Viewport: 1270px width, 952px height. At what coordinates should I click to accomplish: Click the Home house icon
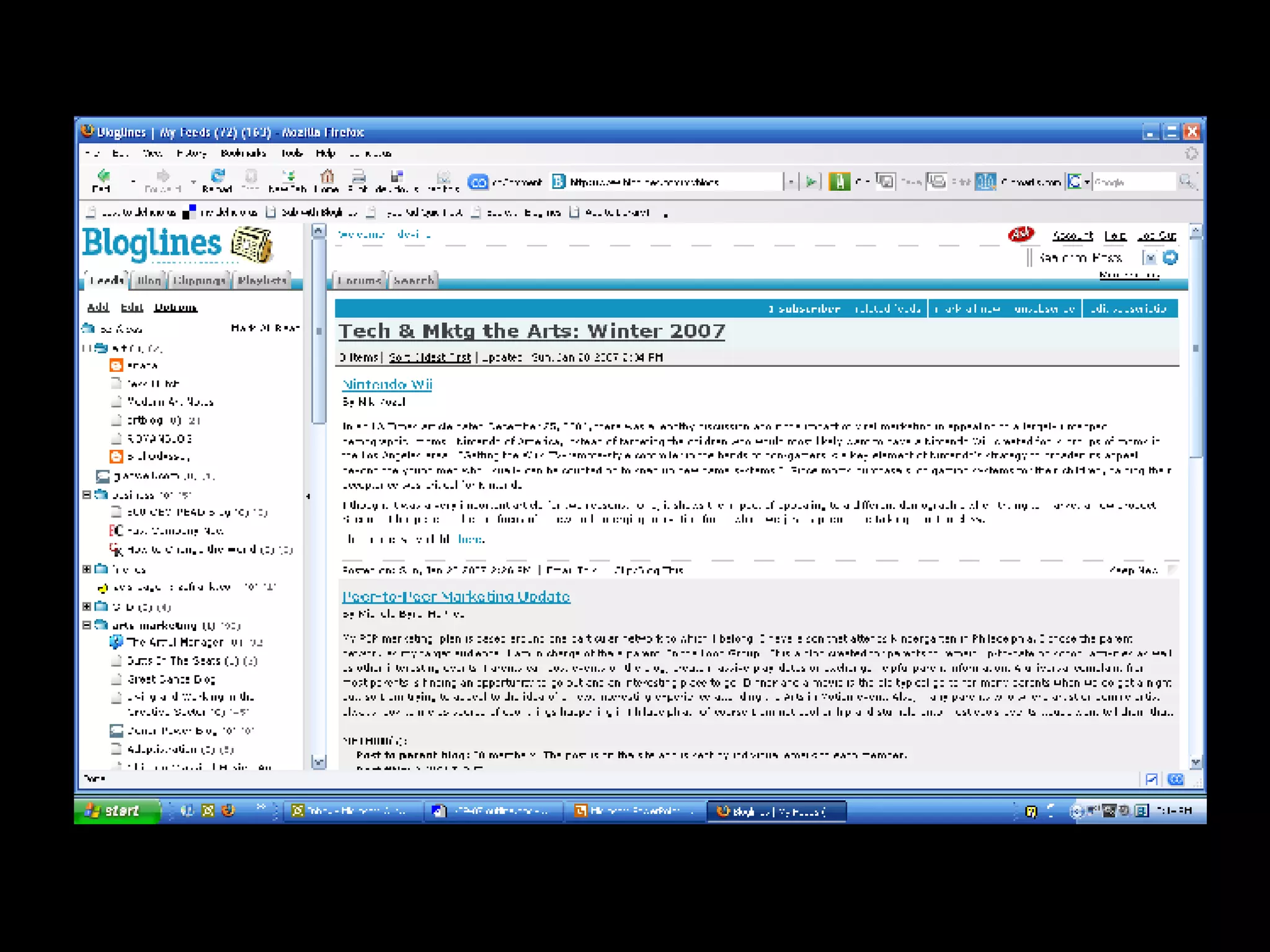pyautogui.click(x=327, y=176)
